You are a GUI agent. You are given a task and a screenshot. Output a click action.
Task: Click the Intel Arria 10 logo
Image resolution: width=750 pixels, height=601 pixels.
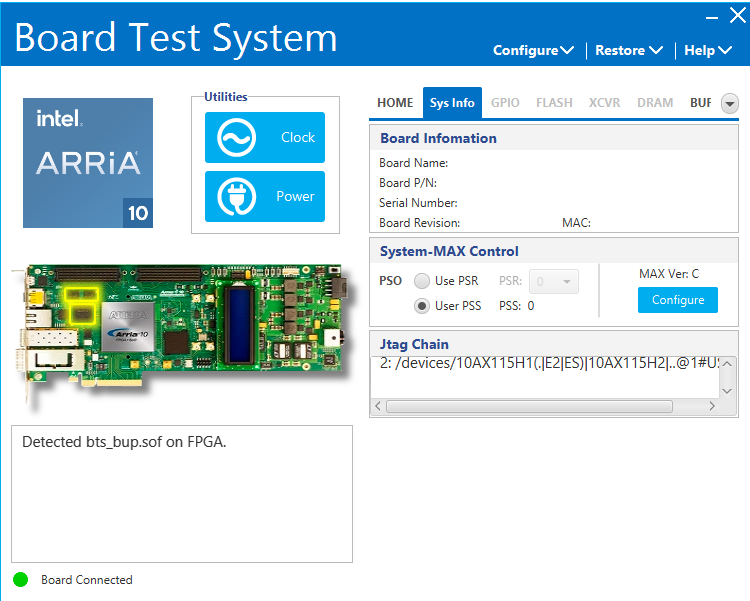[88, 163]
